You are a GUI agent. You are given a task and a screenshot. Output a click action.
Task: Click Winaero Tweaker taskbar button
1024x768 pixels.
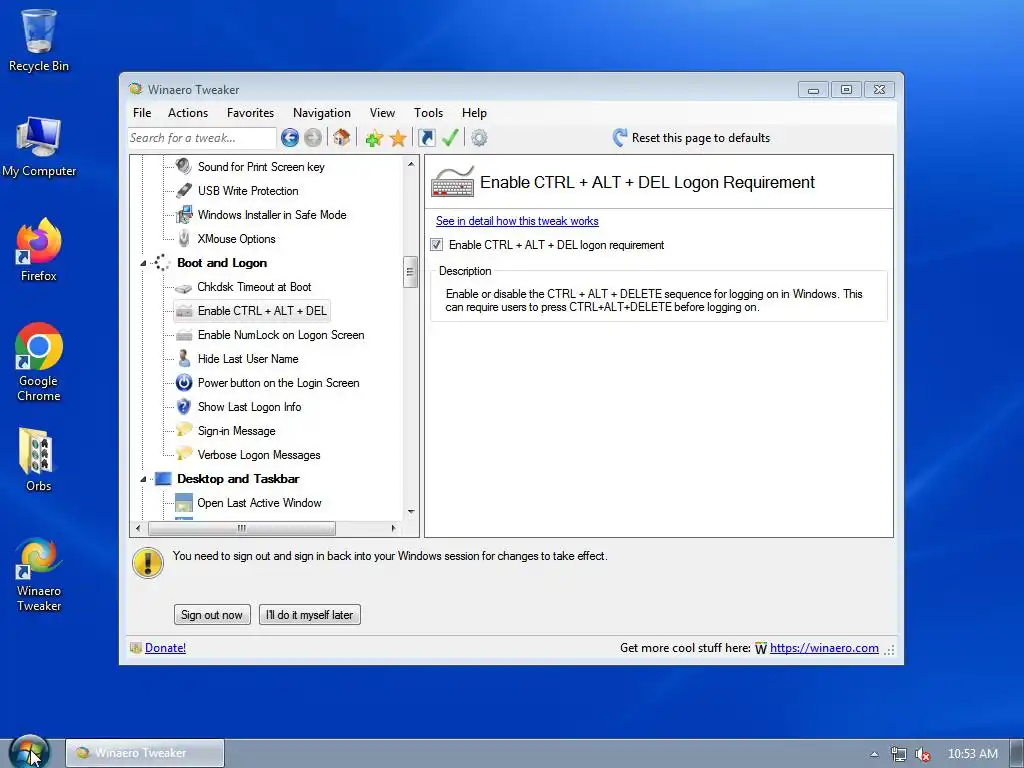pyautogui.click(x=145, y=753)
